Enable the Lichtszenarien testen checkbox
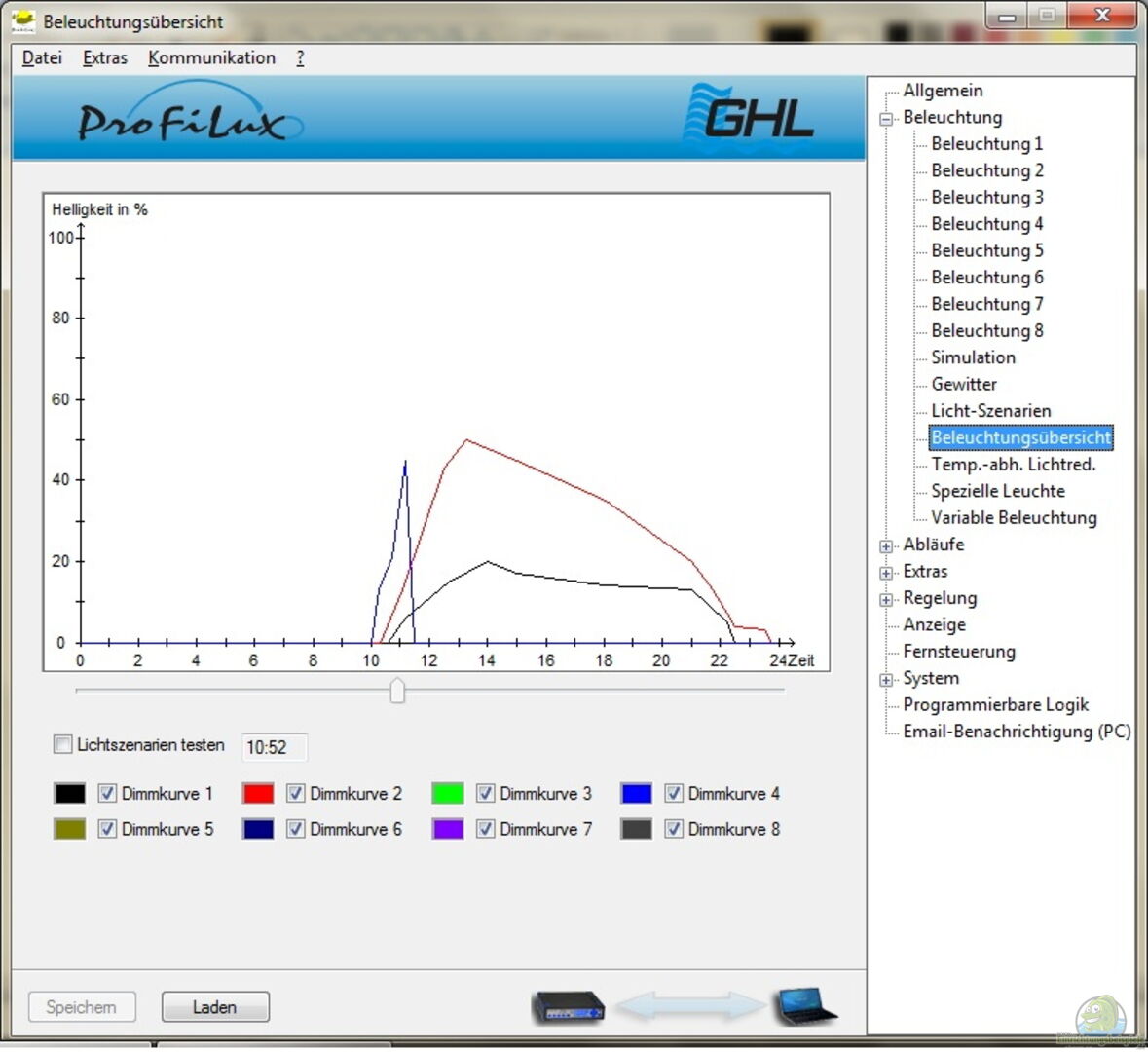The height and width of the screenshot is (1052, 1148). pos(63,745)
